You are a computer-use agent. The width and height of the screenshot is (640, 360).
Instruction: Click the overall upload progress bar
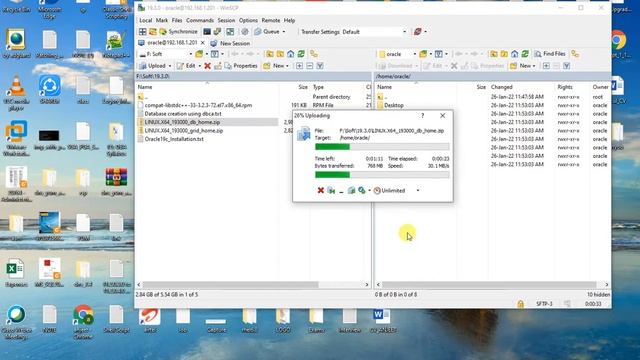coord(382,175)
